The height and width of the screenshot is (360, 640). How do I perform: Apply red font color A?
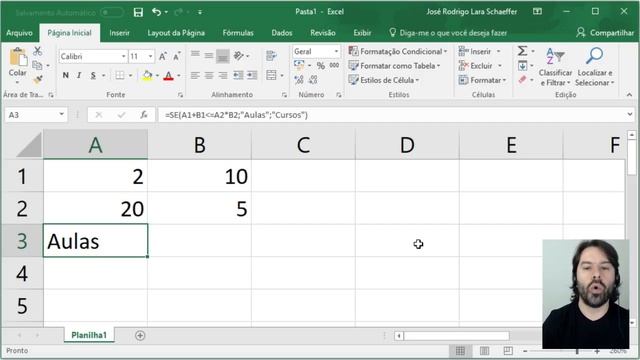point(168,76)
